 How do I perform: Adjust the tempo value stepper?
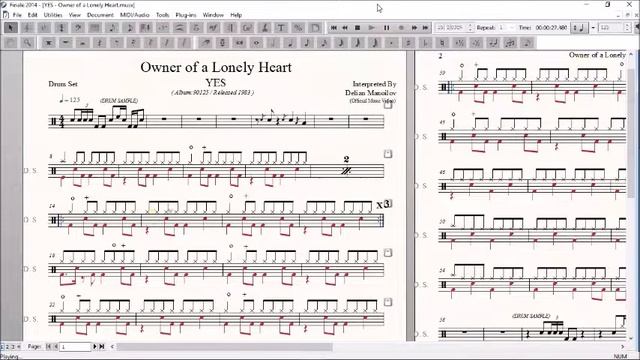click(x=627, y=28)
